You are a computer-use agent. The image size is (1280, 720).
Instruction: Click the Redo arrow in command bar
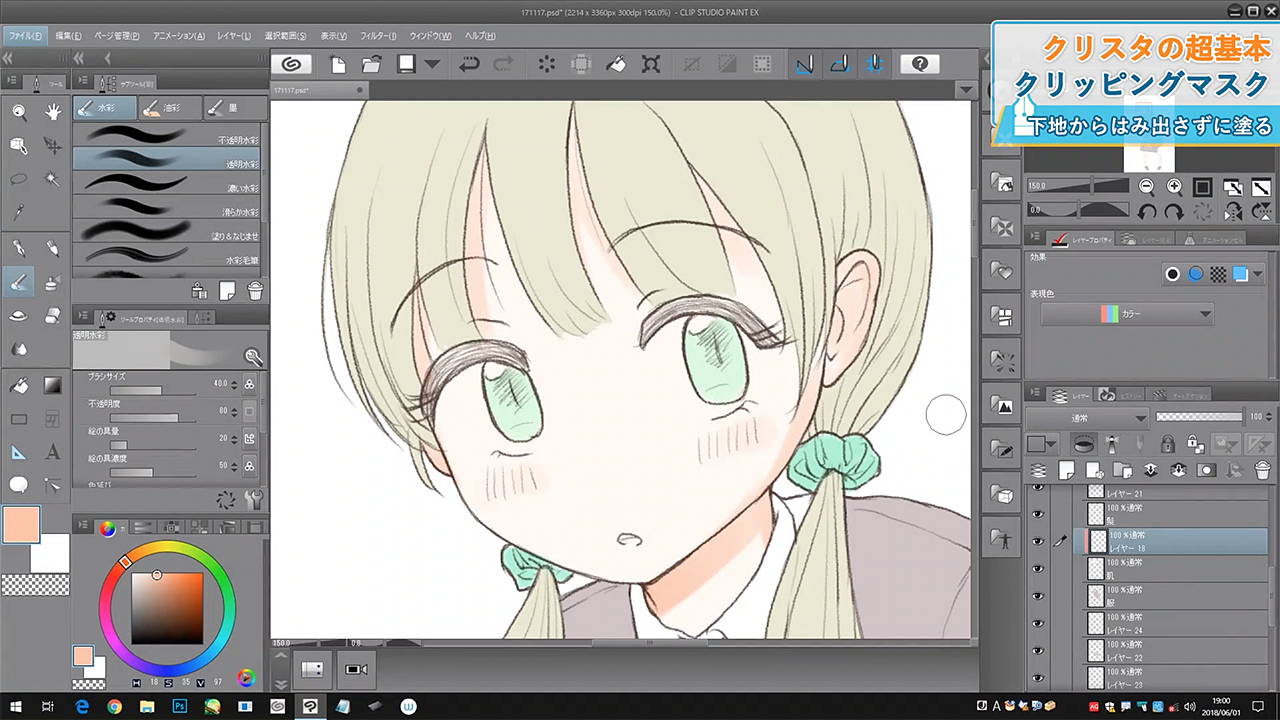(x=503, y=64)
